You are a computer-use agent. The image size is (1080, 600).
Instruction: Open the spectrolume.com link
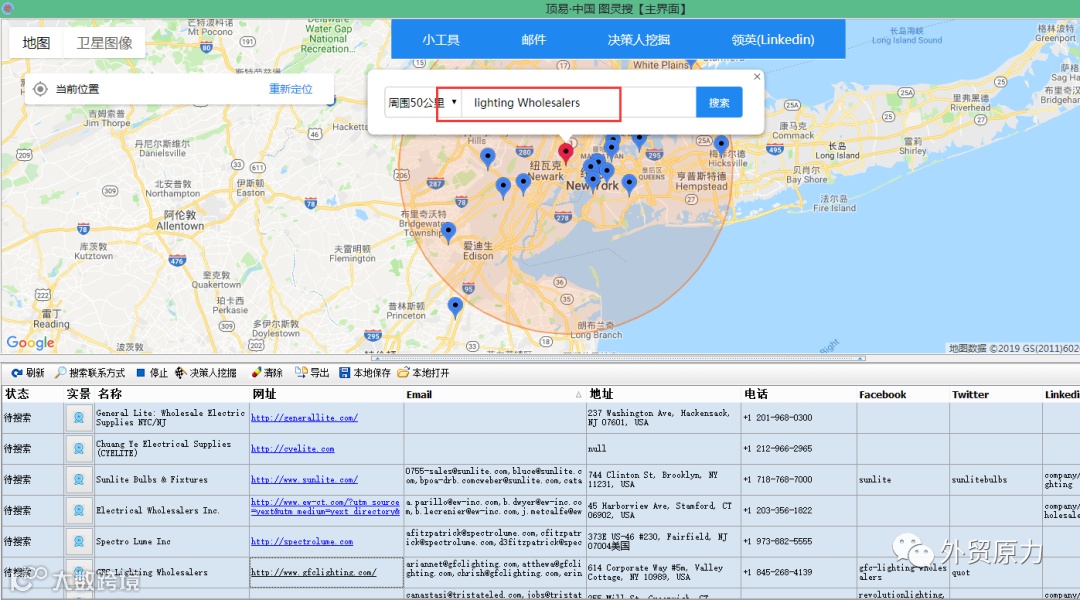[x=302, y=541]
